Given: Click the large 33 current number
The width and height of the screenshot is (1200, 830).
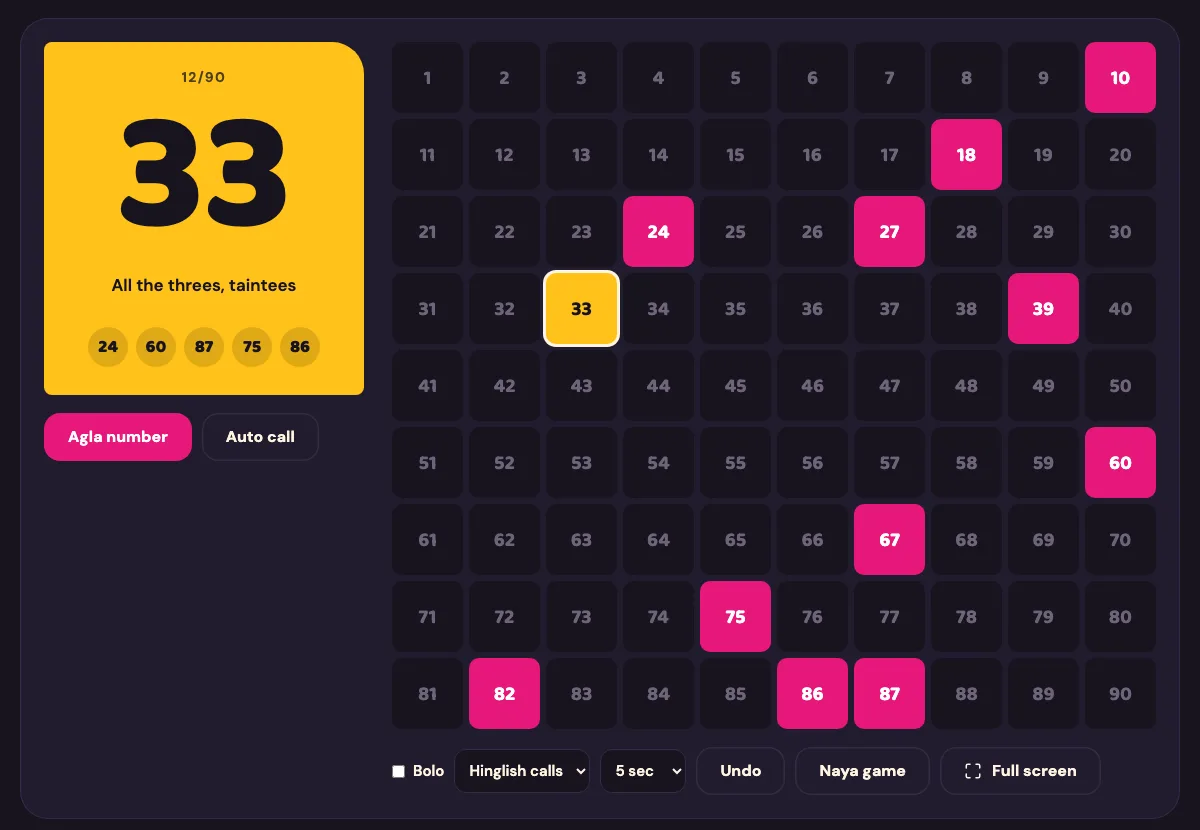Looking at the screenshot, I should click(204, 173).
